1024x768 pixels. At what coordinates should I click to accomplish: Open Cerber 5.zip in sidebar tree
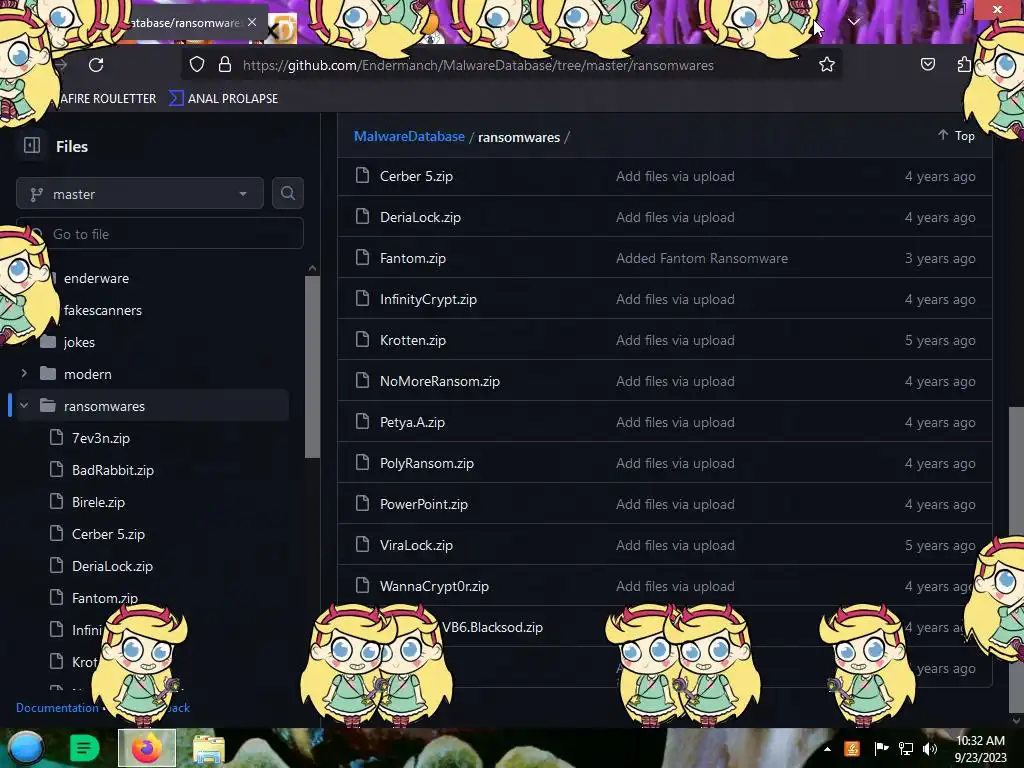(108, 534)
